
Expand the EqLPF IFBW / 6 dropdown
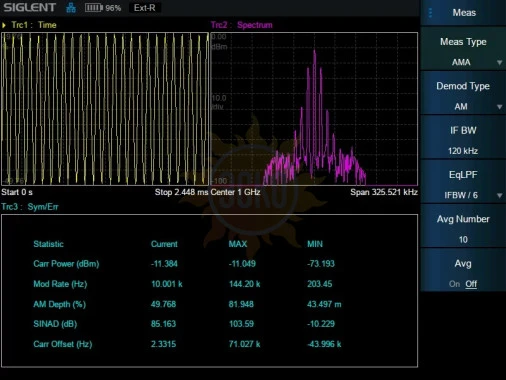click(x=463, y=182)
